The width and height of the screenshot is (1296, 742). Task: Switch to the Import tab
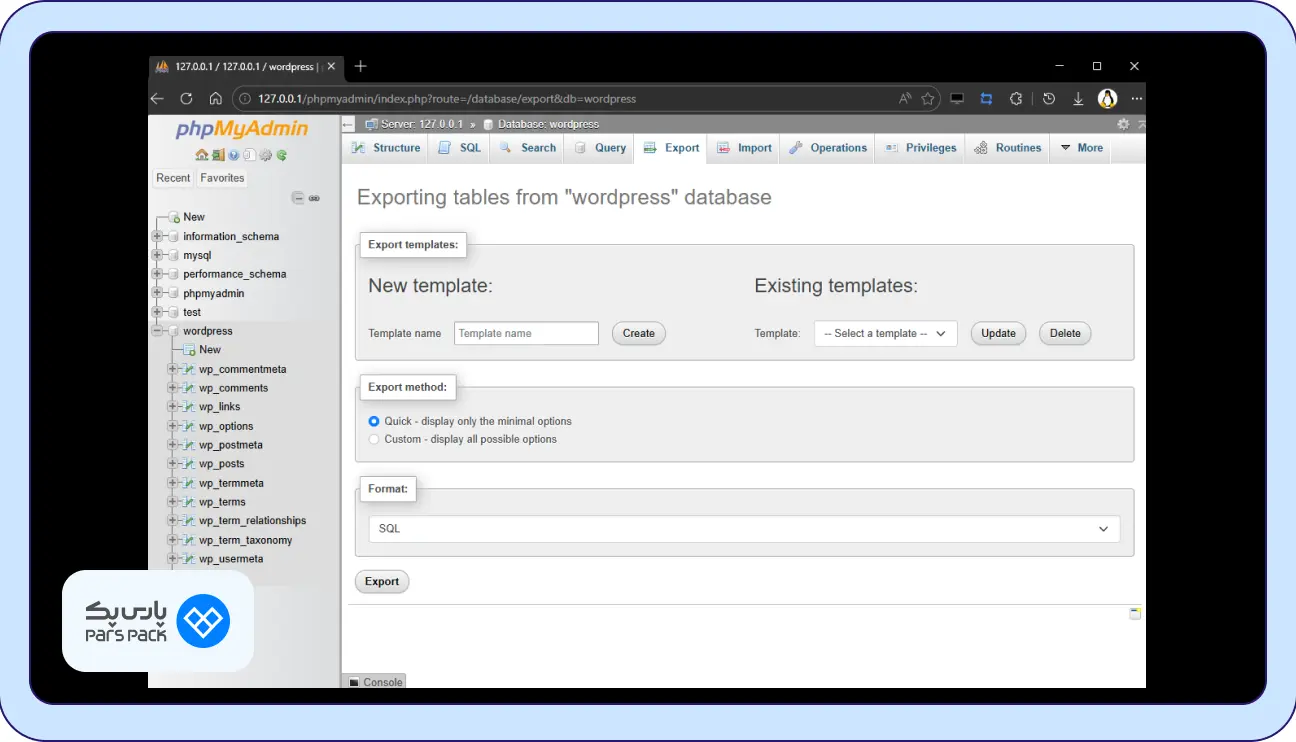pos(744,148)
